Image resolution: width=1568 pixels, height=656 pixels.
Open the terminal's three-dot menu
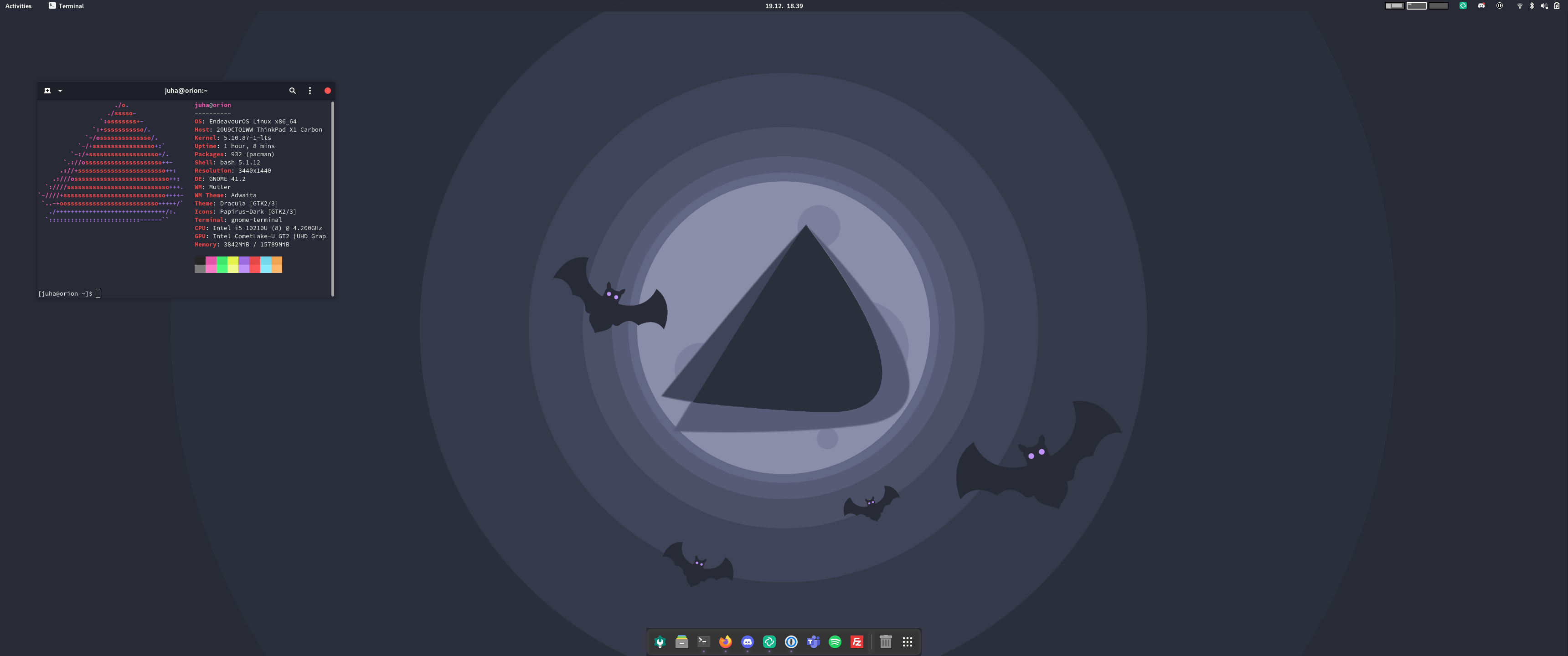pyautogui.click(x=310, y=91)
